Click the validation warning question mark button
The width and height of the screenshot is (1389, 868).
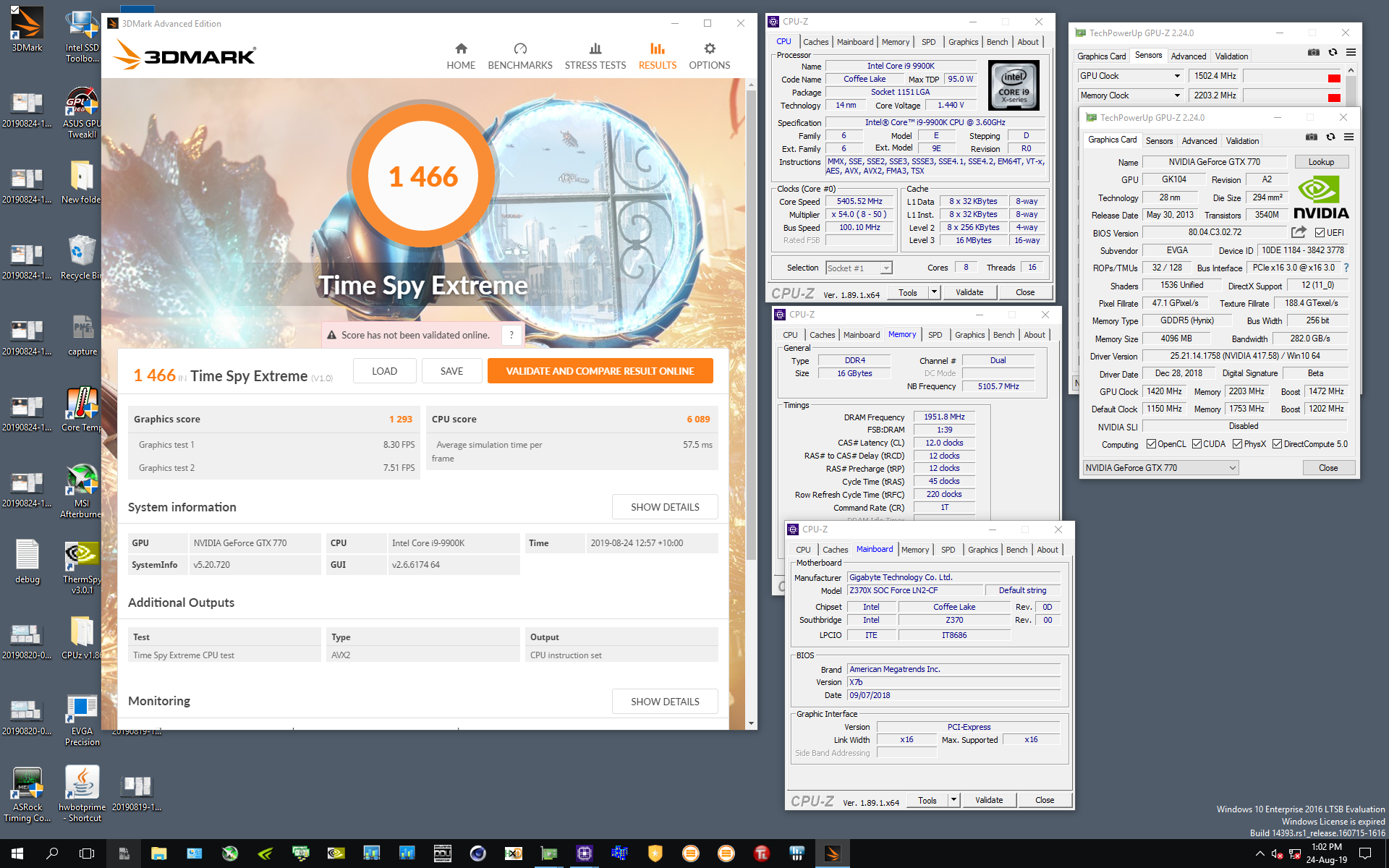[x=511, y=335]
